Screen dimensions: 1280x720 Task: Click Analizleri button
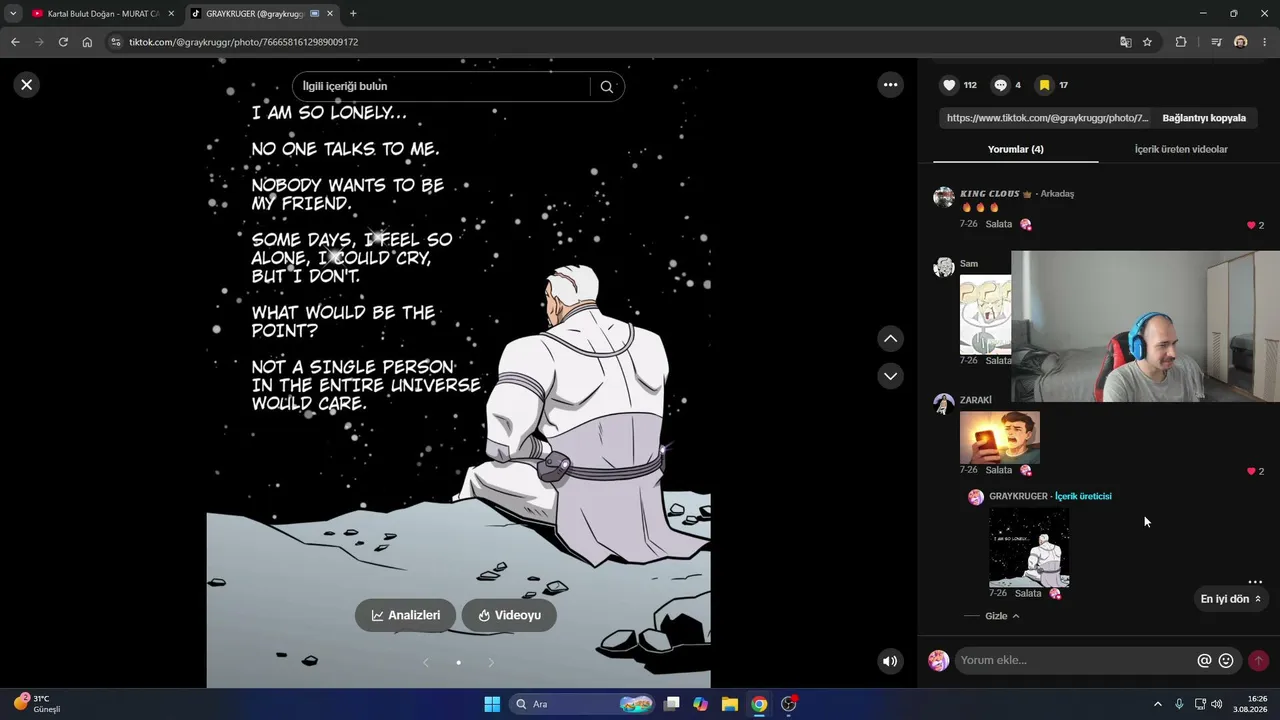(x=405, y=615)
